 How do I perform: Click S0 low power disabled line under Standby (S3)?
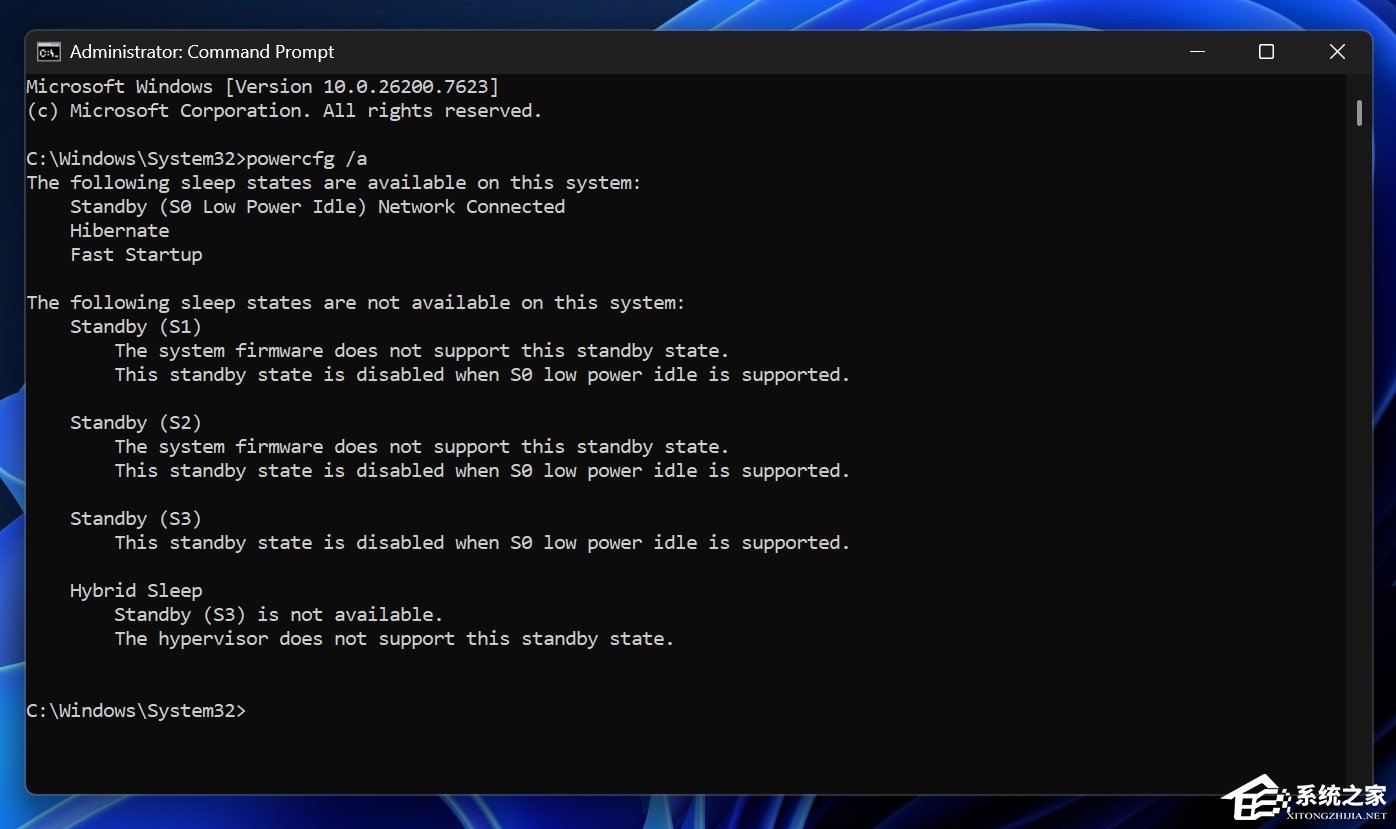(x=482, y=543)
